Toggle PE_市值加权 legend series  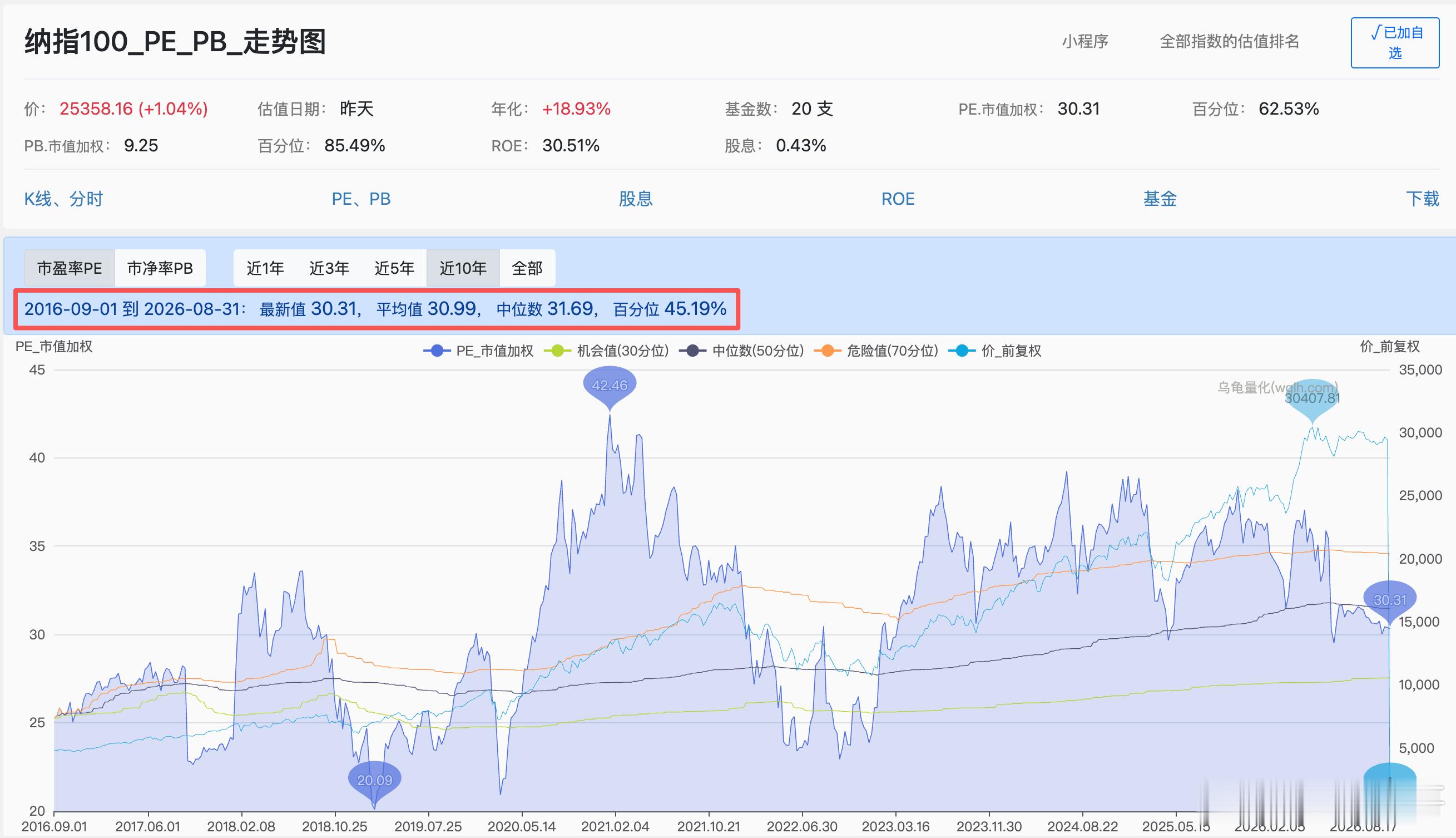coord(479,351)
